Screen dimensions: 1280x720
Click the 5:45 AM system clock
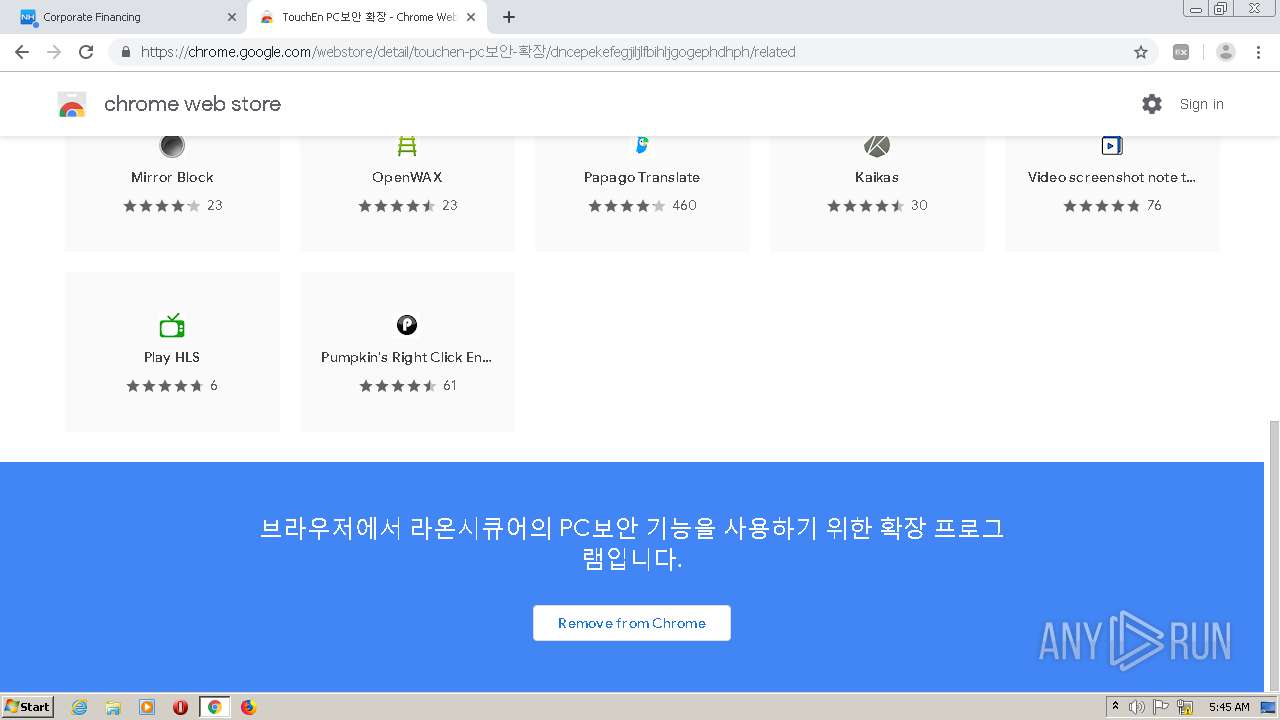click(x=1229, y=707)
